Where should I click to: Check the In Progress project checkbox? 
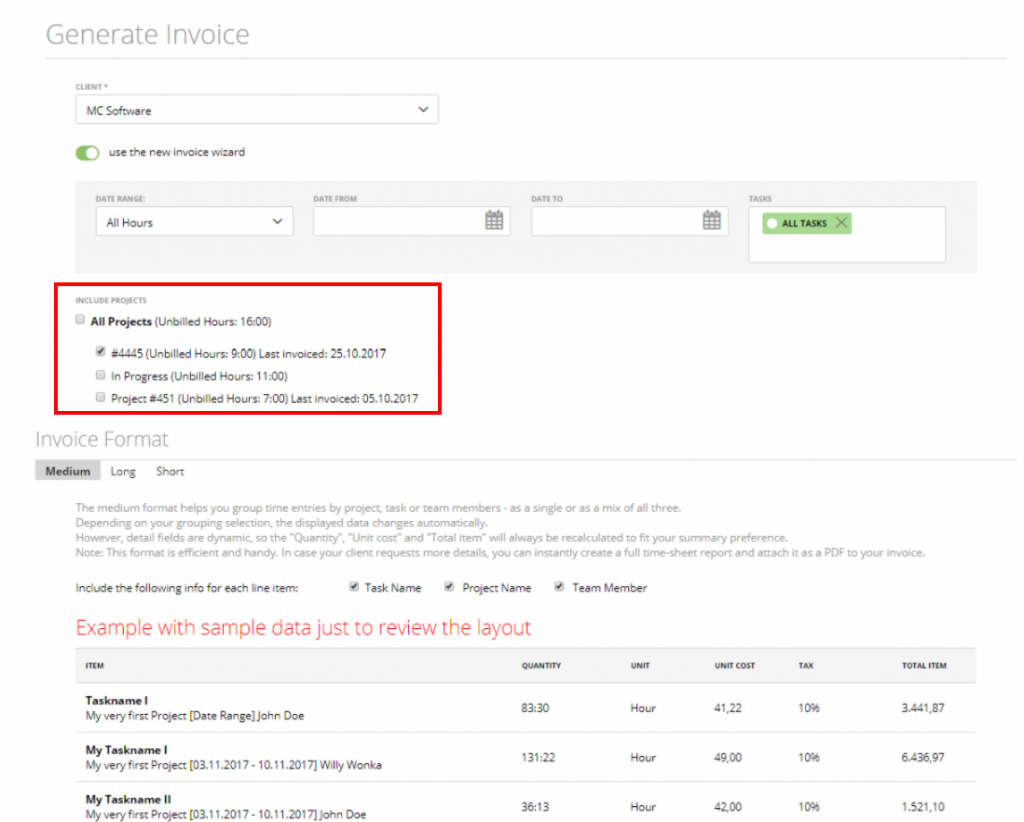(x=100, y=375)
